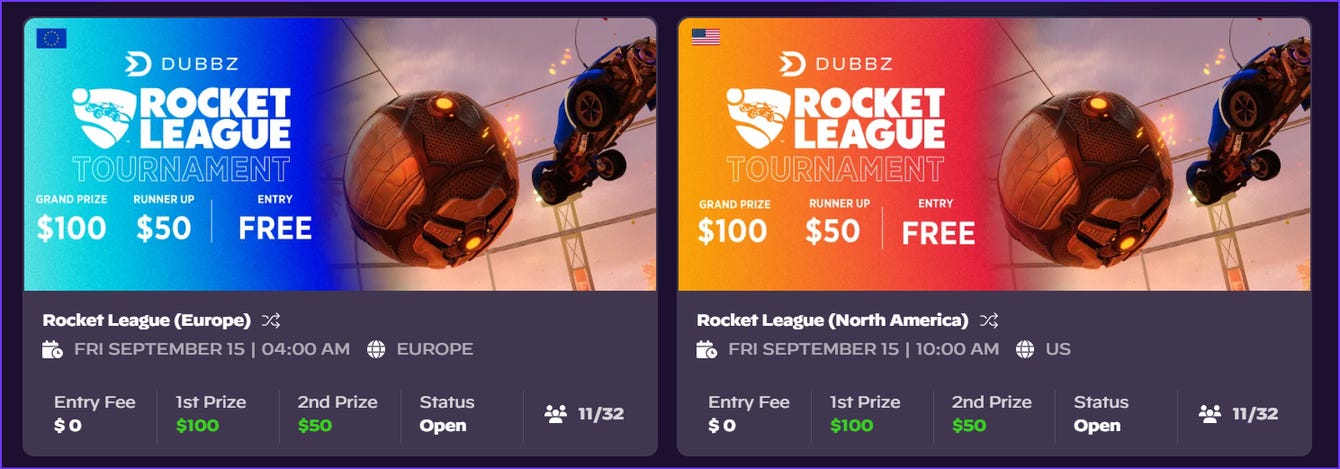This screenshot has height=469, width=1340.
Task: Click the Entry Fee $0 on North America card
Action: (x=749, y=413)
